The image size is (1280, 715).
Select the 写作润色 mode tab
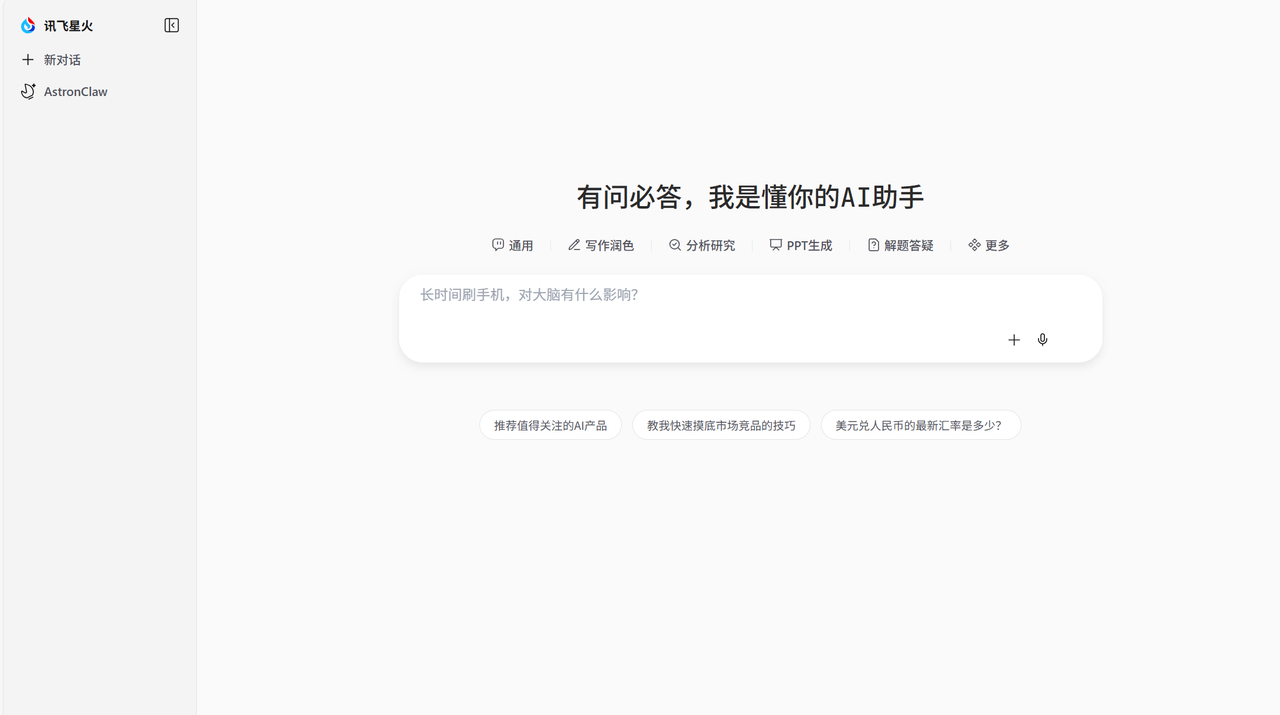pos(601,245)
